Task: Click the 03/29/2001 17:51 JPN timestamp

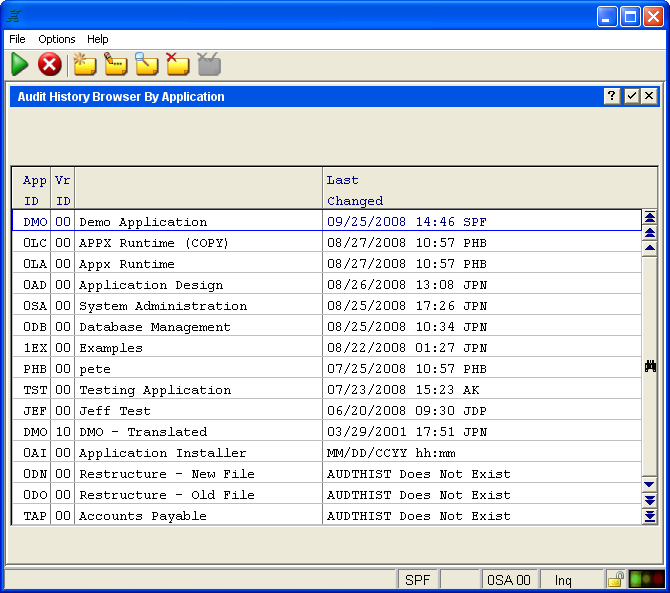Action: click(x=406, y=431)
